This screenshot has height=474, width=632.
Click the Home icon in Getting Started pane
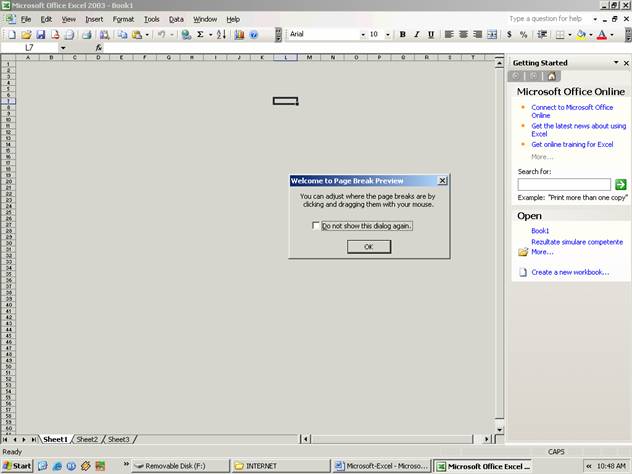click(551, 76)
